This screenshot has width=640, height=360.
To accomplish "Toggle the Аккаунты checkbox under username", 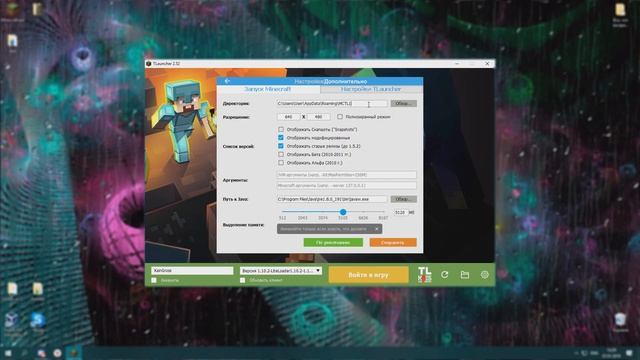I will (154, 280).
